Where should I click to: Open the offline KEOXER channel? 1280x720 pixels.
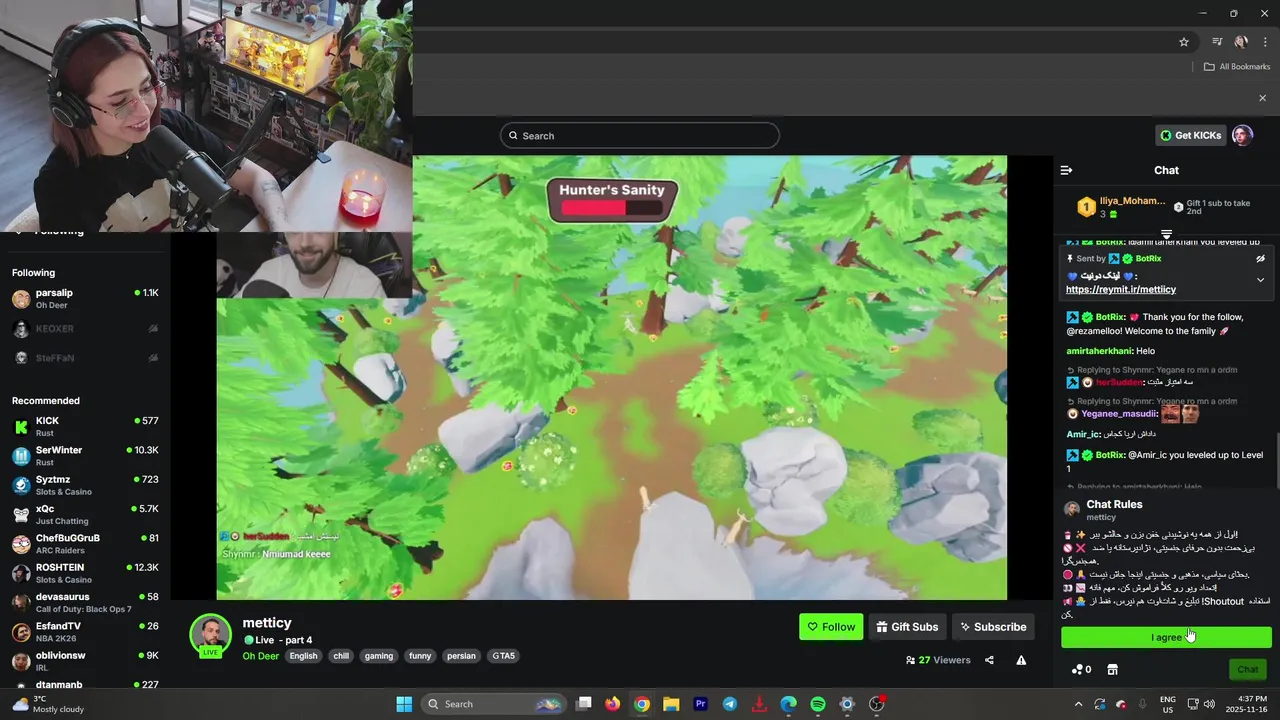coord(85,328)
